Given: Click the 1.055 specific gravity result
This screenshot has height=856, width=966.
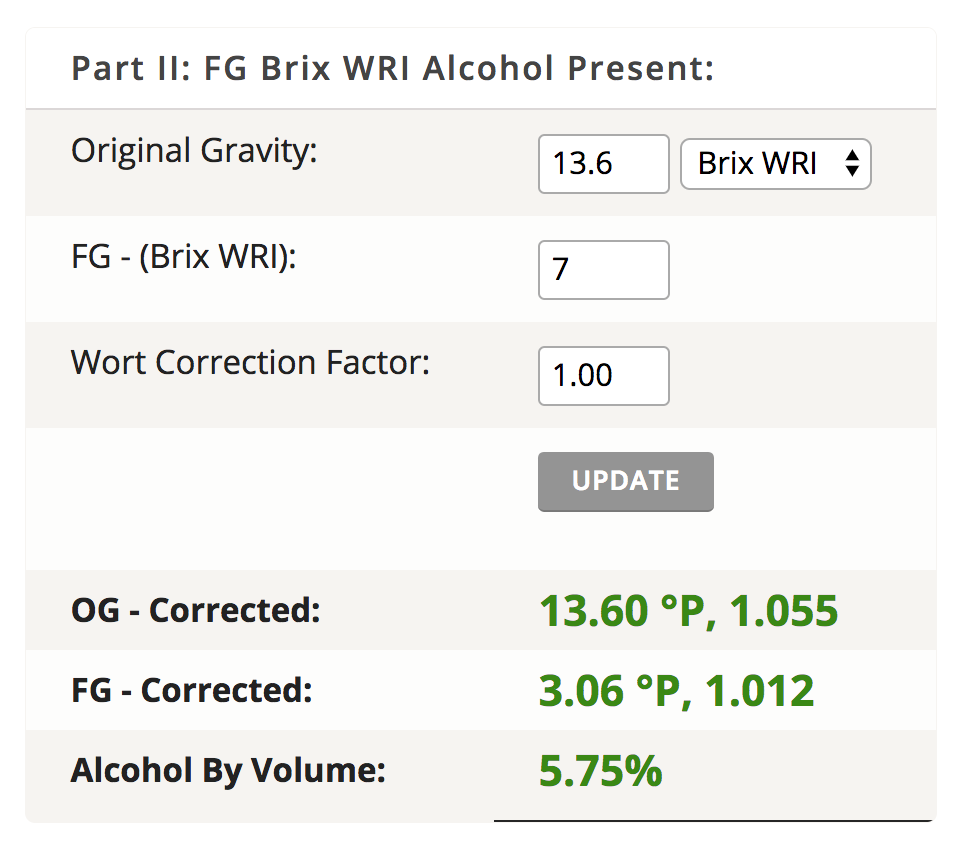Looking at the screenshot, I should pyautogui.click(x=783, y=610).
